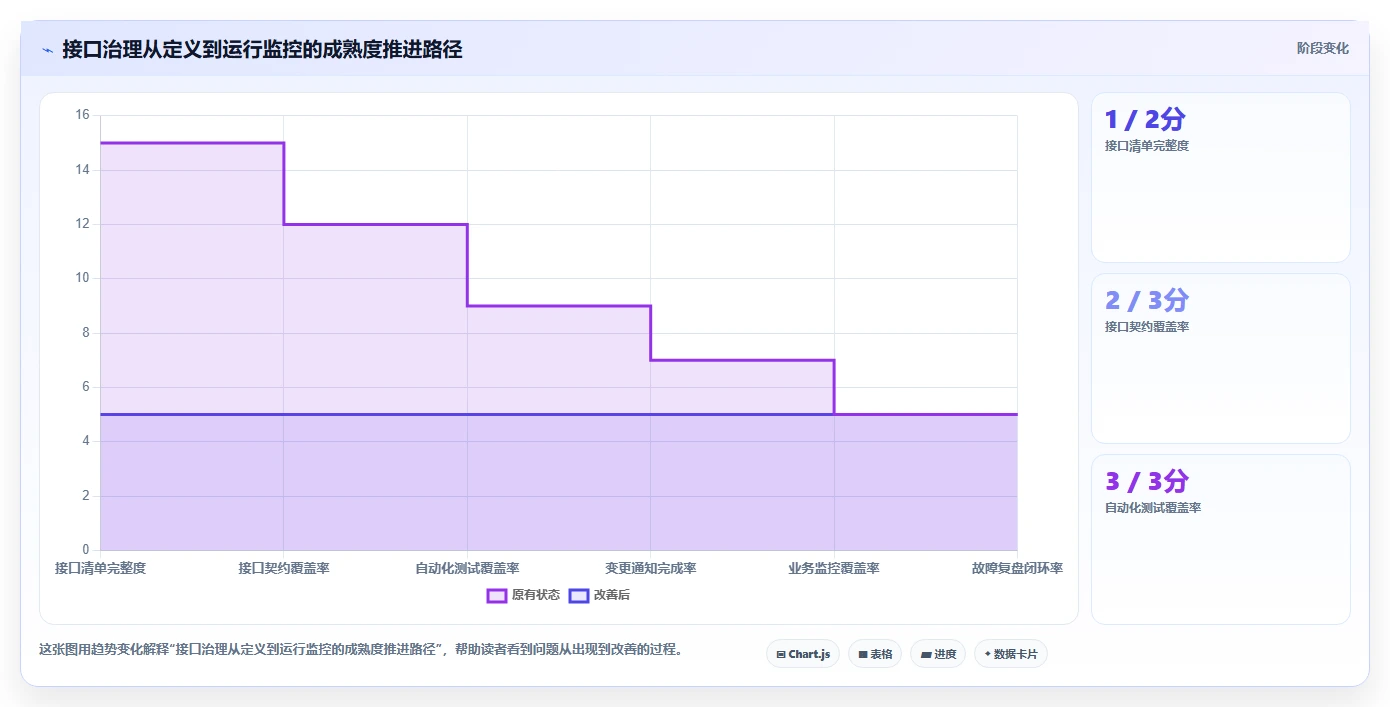The width and height of the screenshot is (1390, 707).
Task: Click the 故障复盘闭环率 x-axis label
Action: pos(1017,568)
